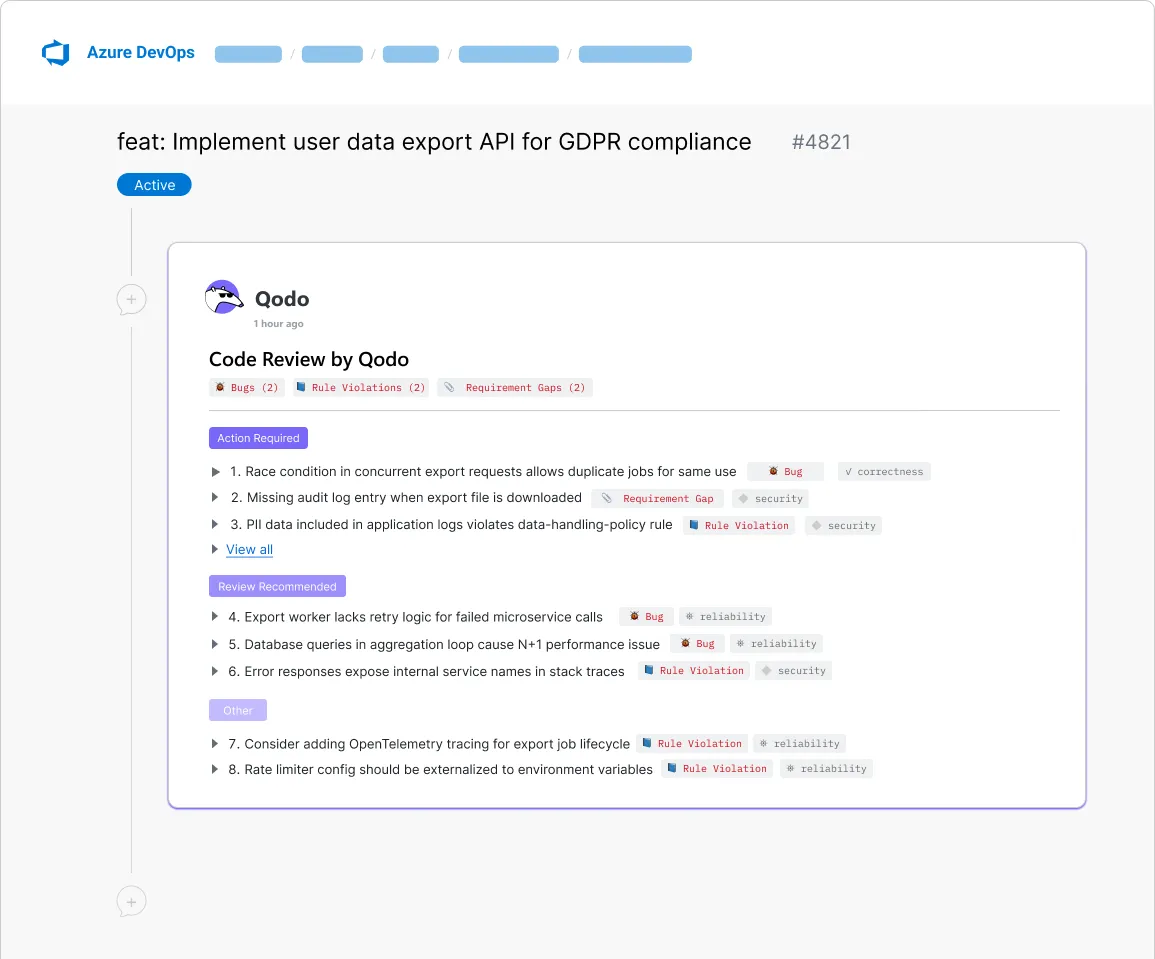Expand item 1 race condition finding
Viewport: 1155px width, 959px height.
215,471
